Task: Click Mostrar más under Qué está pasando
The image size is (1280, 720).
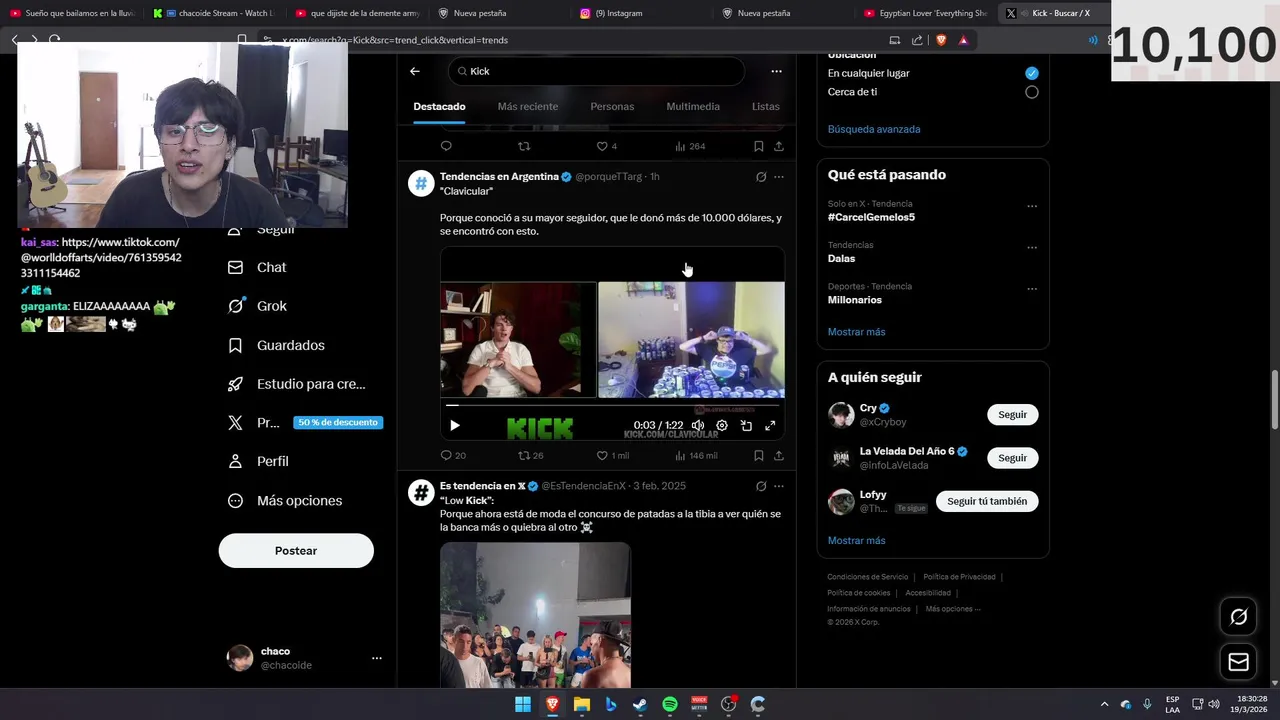Action: click(x=856, y=332)
